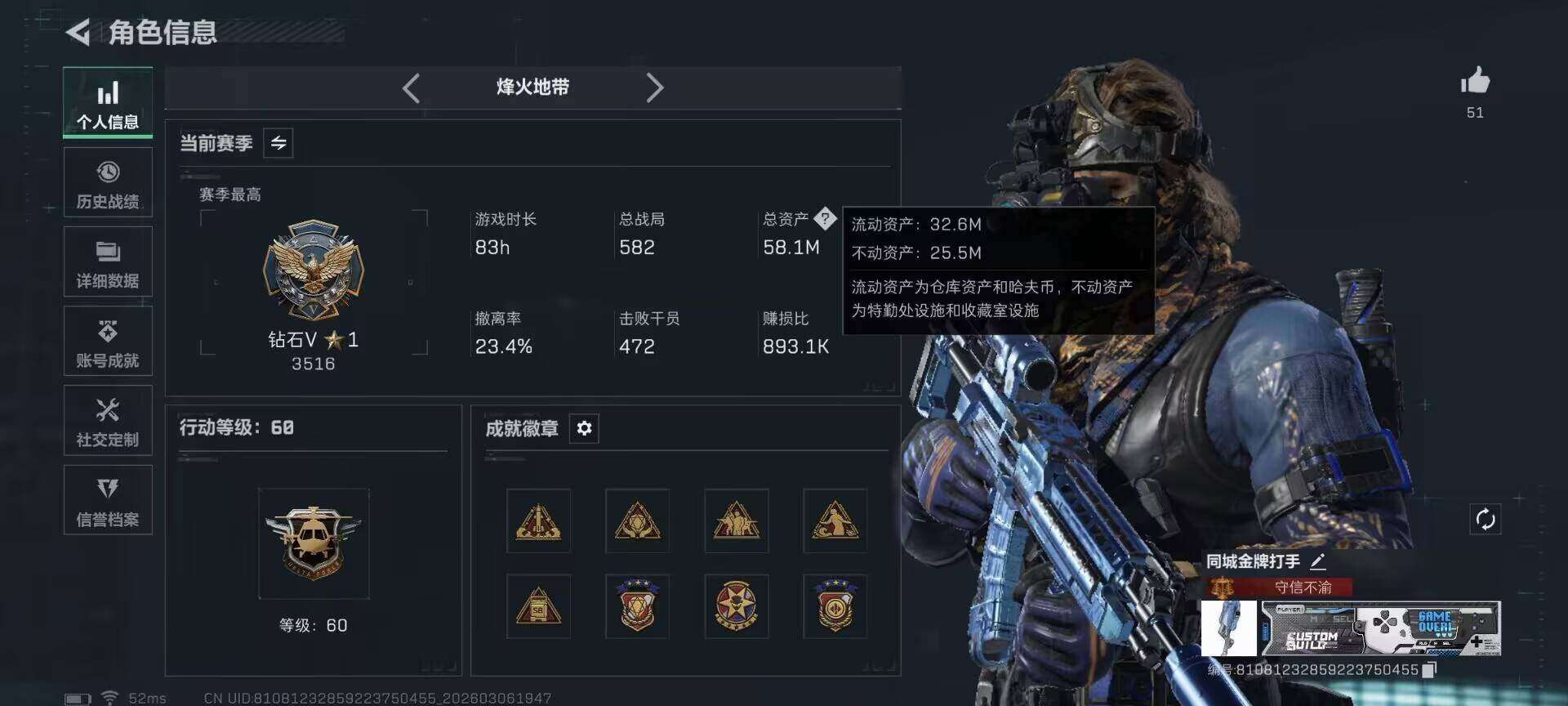Click the 钻石V rank emblem
Viewport: 1568px width, 706px height.
(x=314, y=270)
